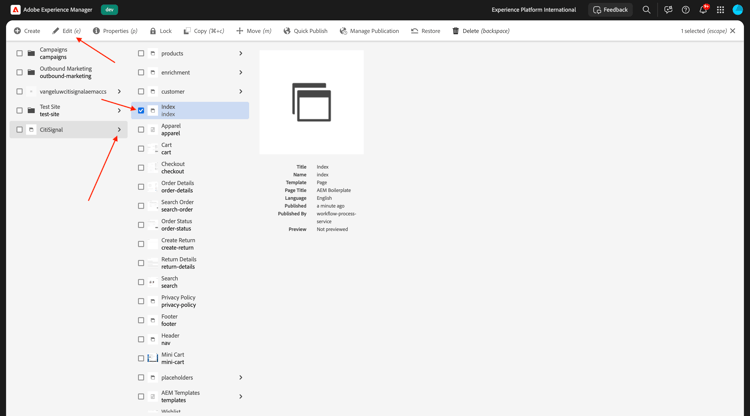Select the Header nav row

pyautogui.click(x=190, y=339)
